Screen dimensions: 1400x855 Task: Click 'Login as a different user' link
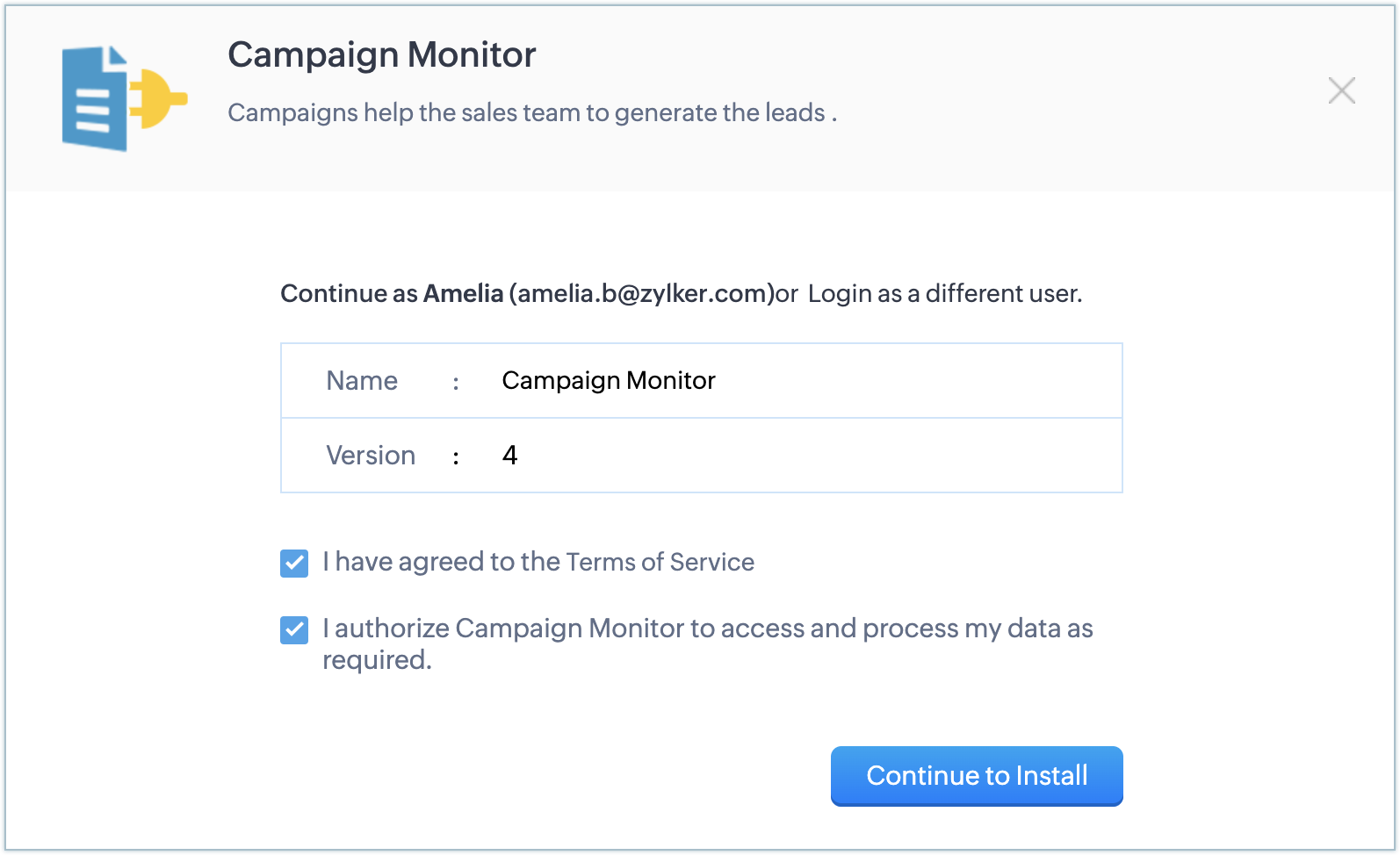(x=944, y=294)
